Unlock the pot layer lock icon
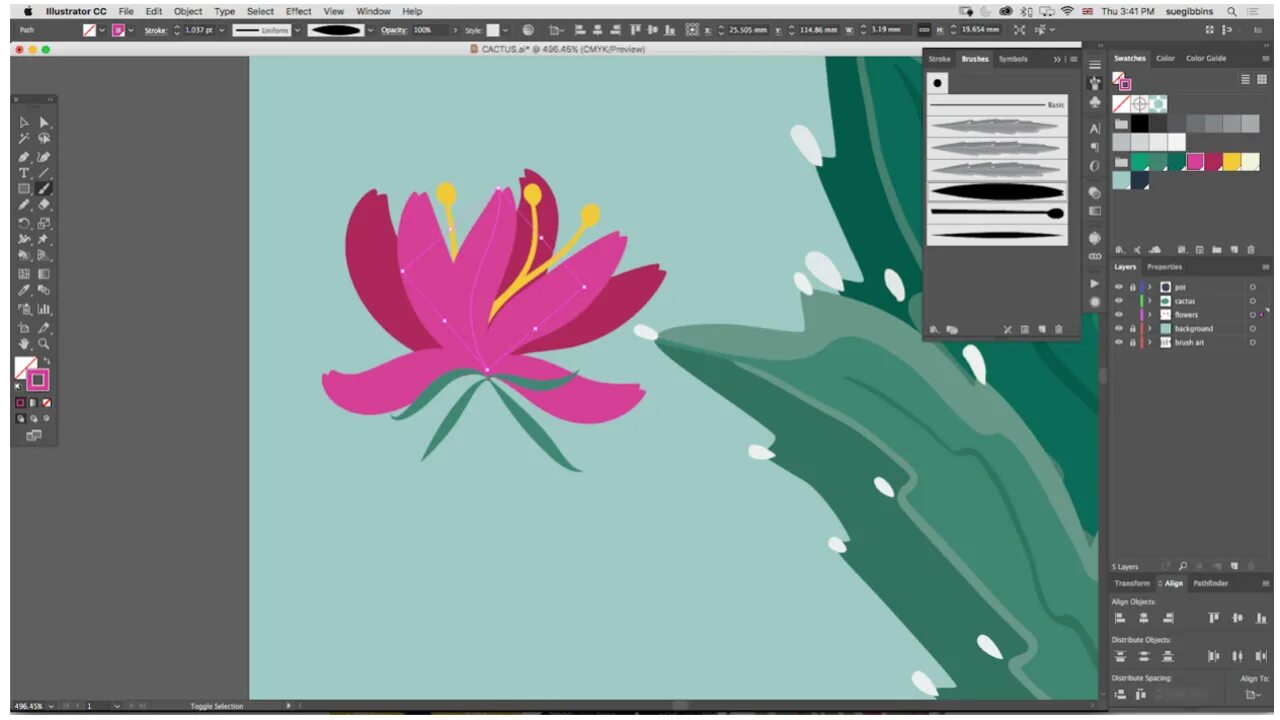The height and width of the screenshot is (720, 1280). [1132, 287]
